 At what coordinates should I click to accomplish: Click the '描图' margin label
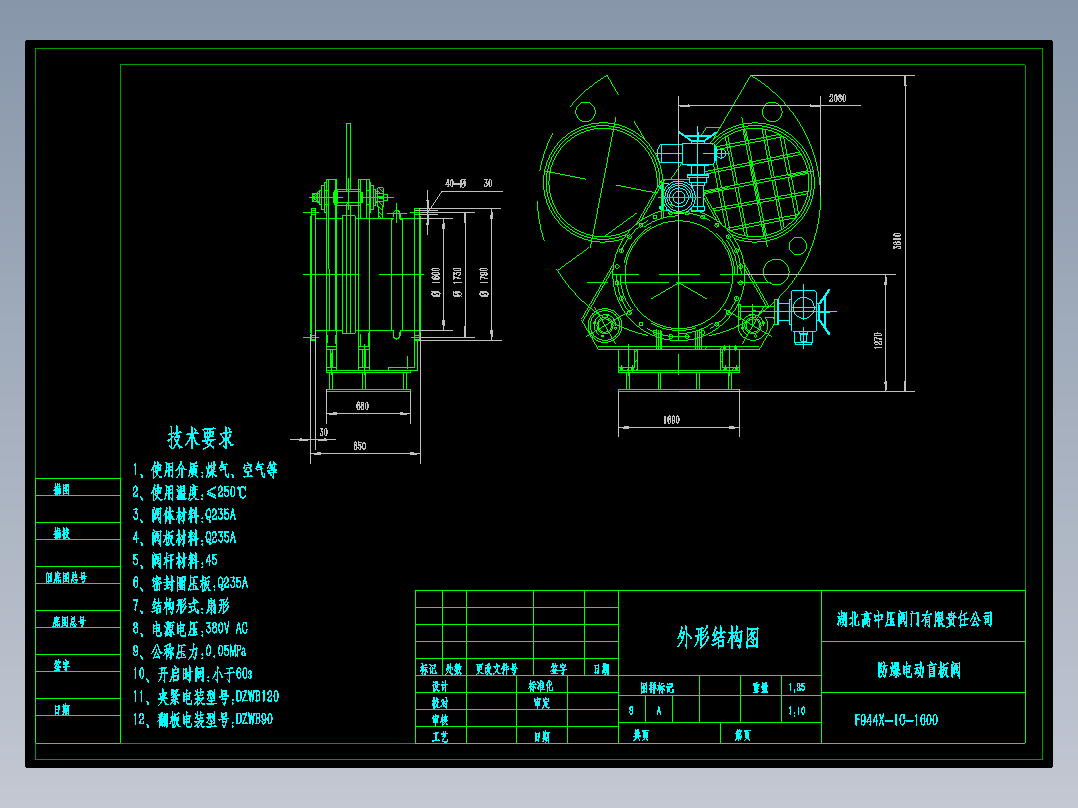(62, 489)
